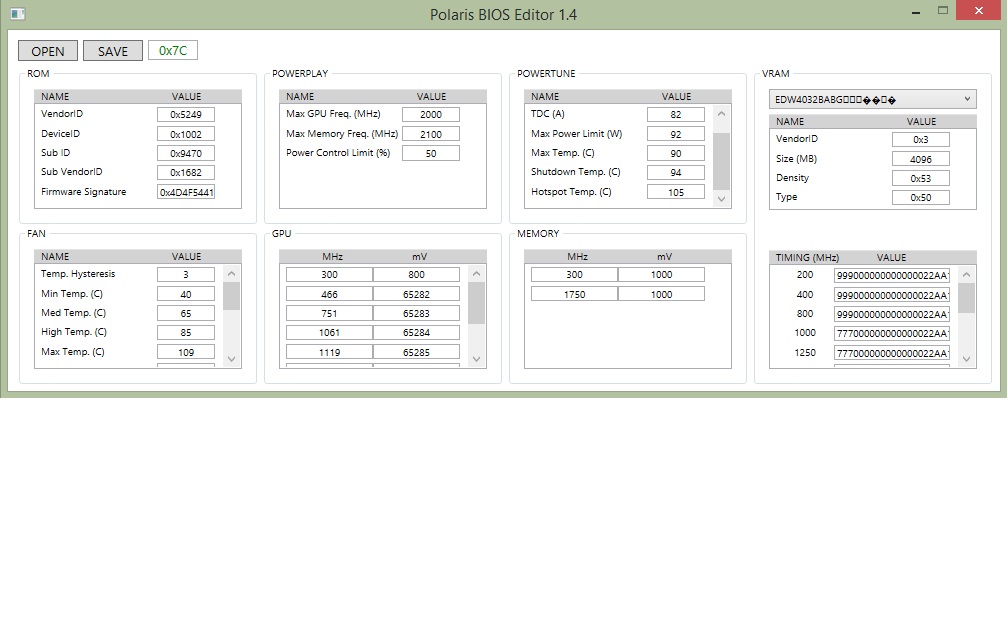The height and width of the screenshot is (630, 1008).
Task: Edit the timing value for 1000 MHz
Action: point(892,333)
